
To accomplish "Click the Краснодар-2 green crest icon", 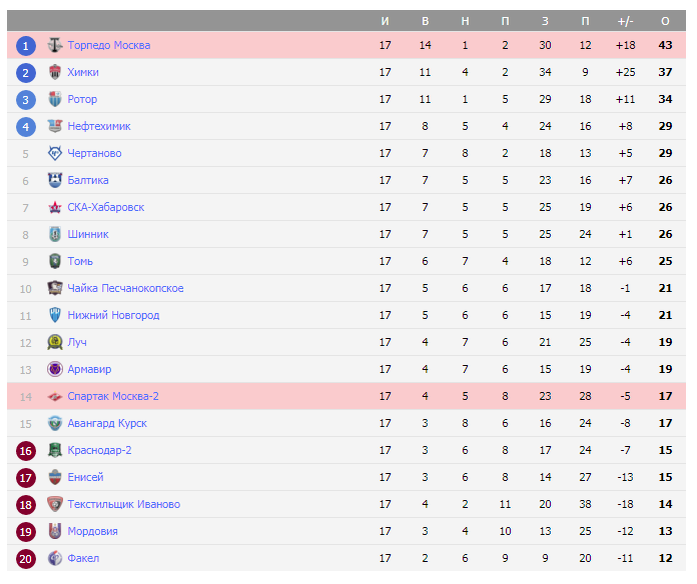I will pos(55,450).
